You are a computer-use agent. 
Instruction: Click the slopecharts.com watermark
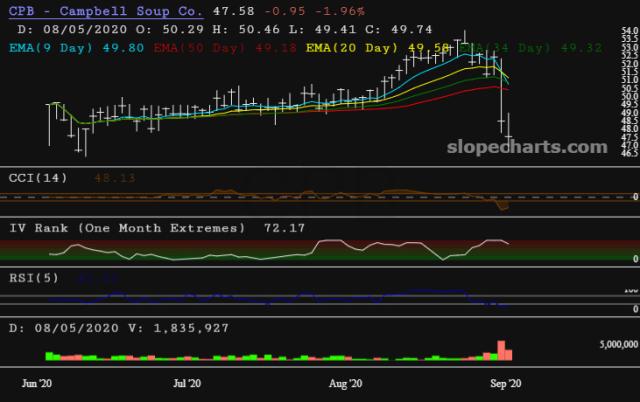point(527,147)
